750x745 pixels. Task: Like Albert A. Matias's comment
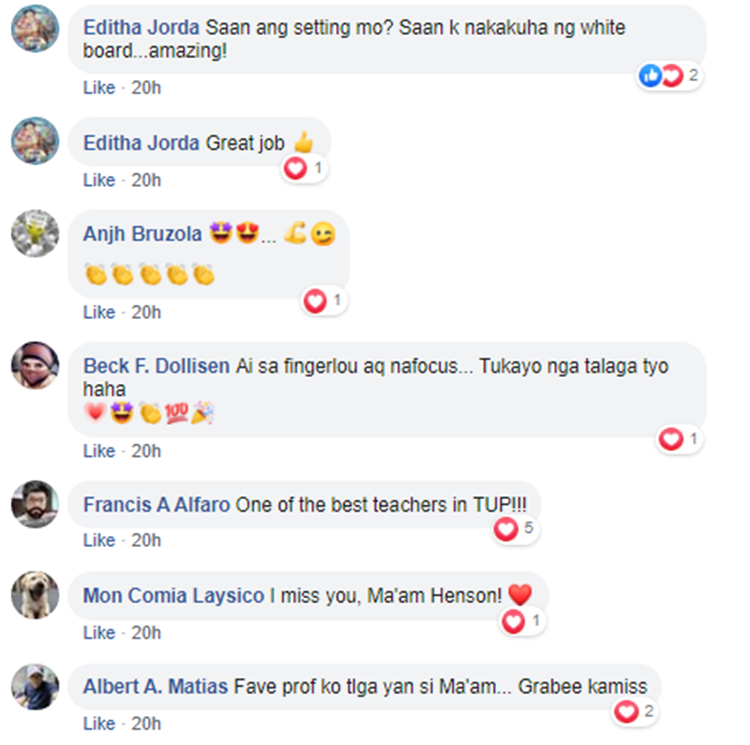point(99,724)
